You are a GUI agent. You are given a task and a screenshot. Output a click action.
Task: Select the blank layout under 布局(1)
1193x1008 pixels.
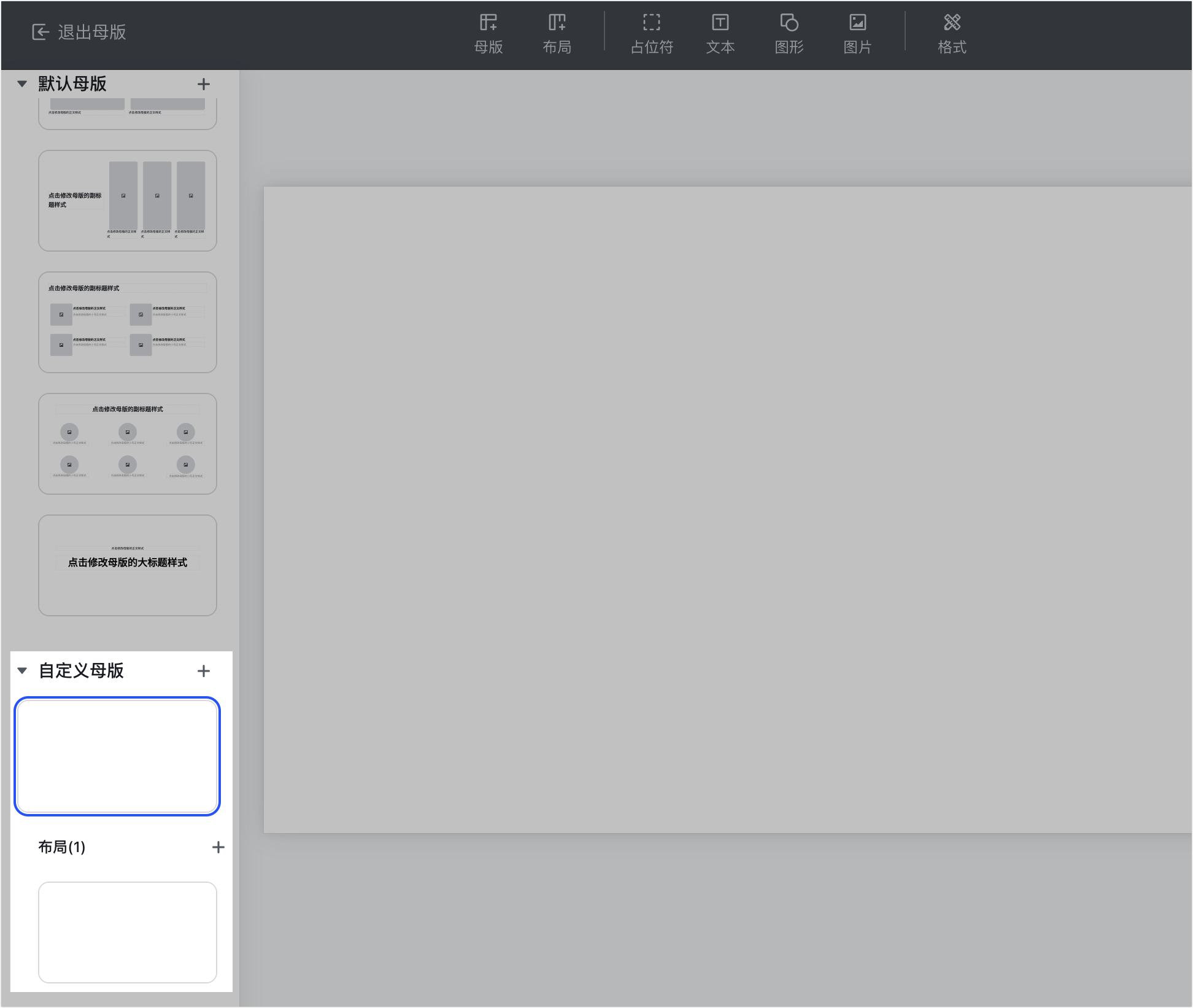point(128,932)
